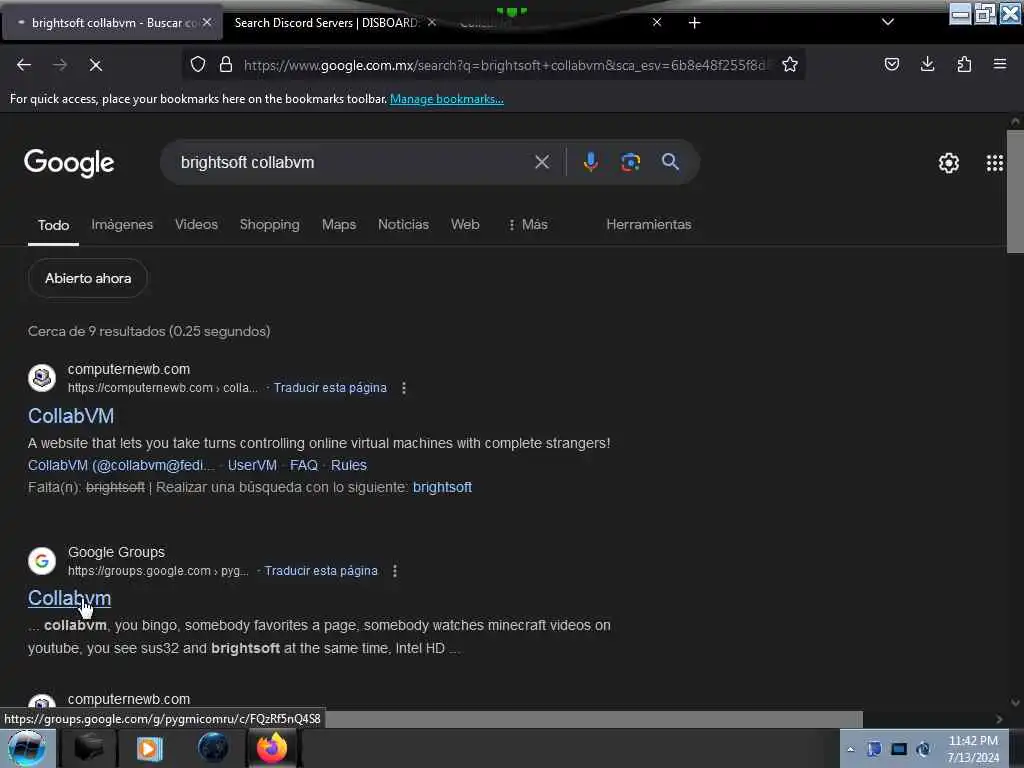Focus the Google search input field
The width and height of the screenshot is (1024, 768).
(x=353, y=162)
